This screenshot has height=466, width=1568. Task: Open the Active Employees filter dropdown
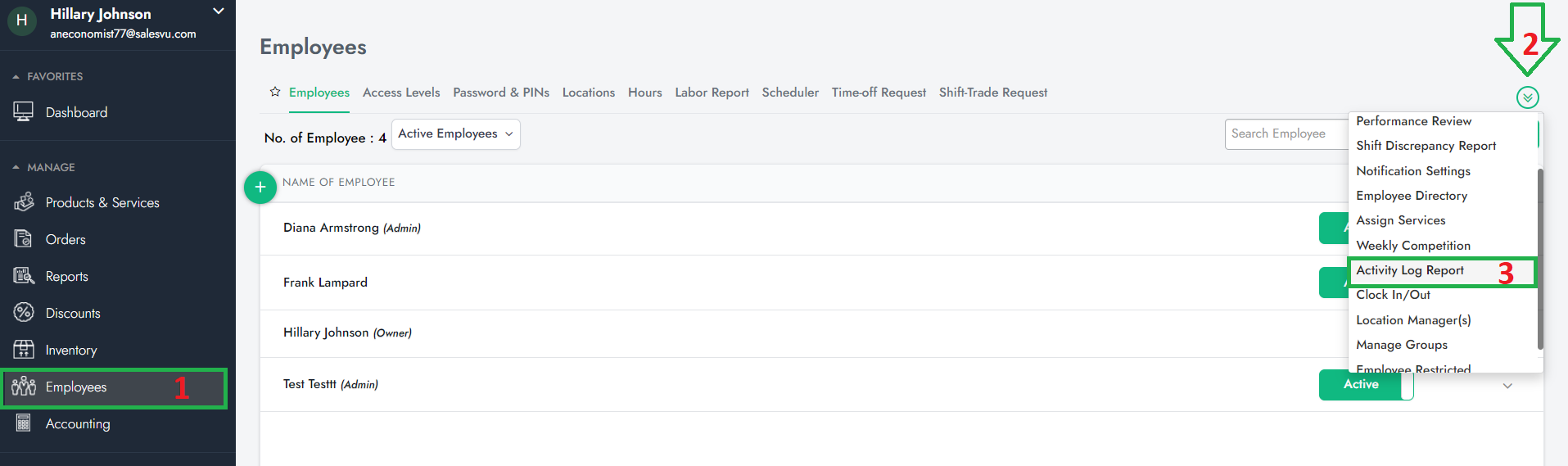click(x=456, y=134)
